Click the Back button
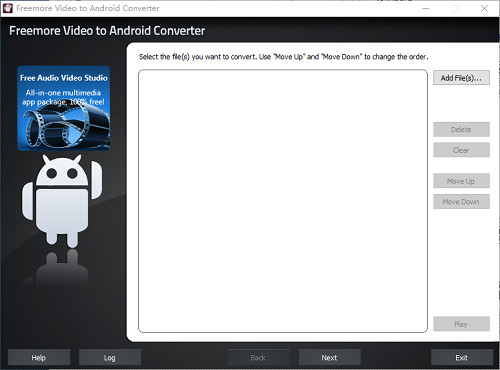Viewport: 500px width, 370px height. click(x=258, y=358)
